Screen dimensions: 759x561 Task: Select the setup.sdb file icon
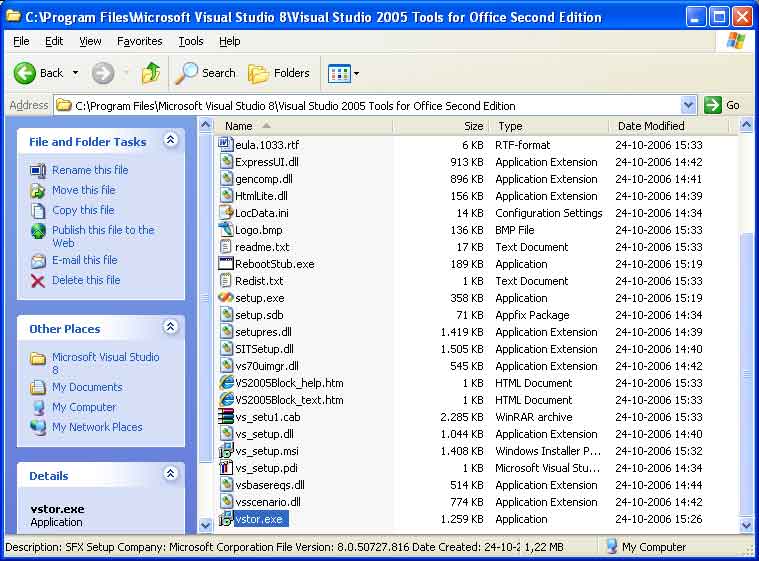pyautogui.click(x=226, y=314)
